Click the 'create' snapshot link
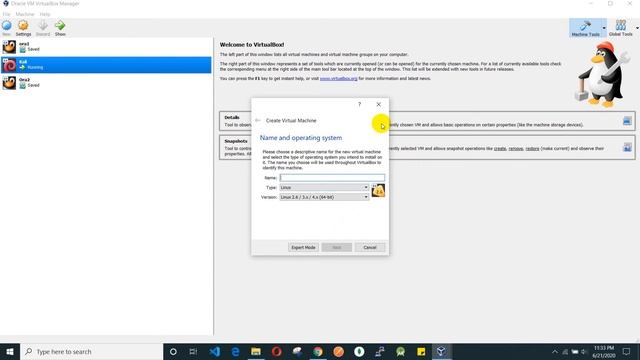Image resolution: width=640 pixels, height=360 pixels. tap(500, 149)
